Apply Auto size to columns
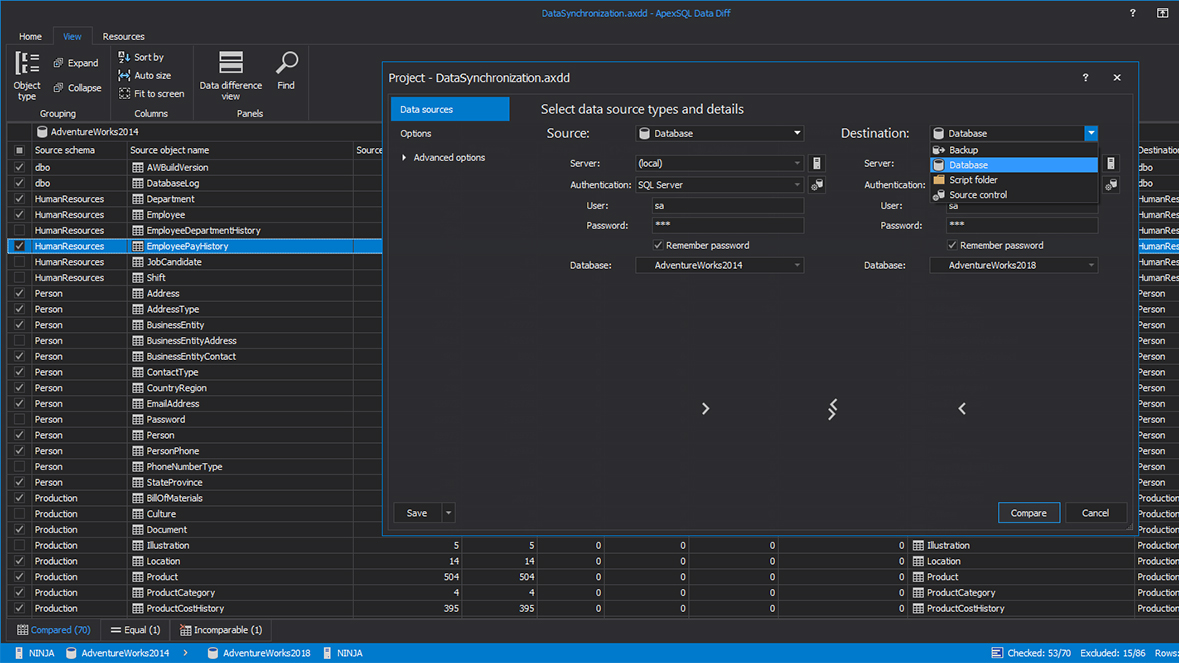Viewport: 1179px width, 663px height. pyautogui.click(x=144, y=75)
